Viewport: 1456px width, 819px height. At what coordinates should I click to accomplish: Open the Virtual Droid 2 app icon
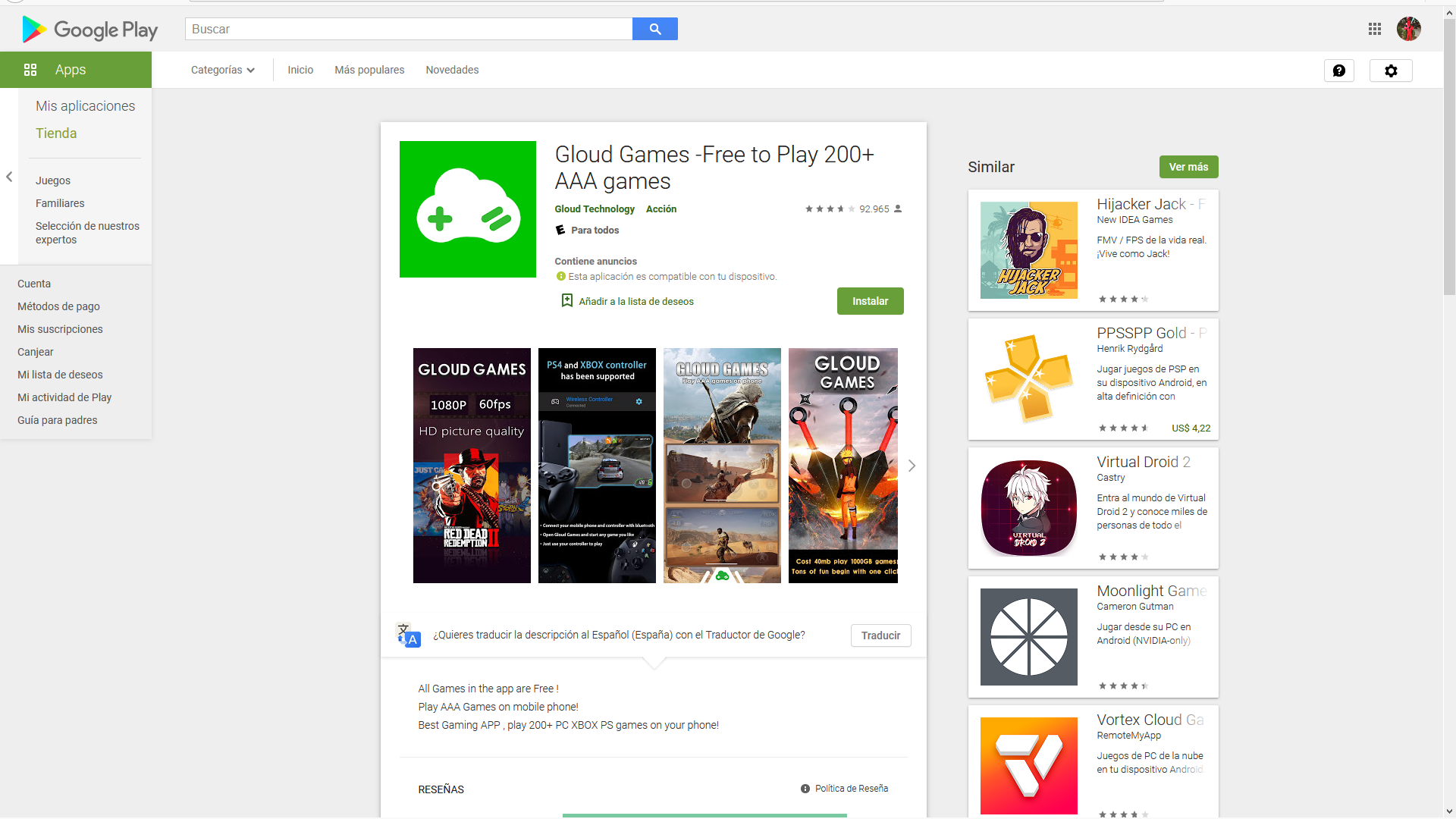[x=1029, y=508]
